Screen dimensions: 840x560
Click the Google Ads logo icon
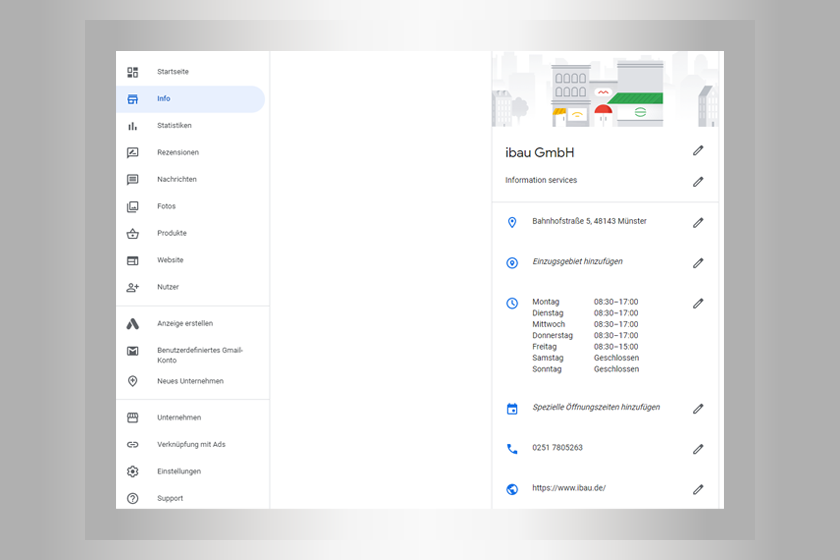[x=132, y=324]
